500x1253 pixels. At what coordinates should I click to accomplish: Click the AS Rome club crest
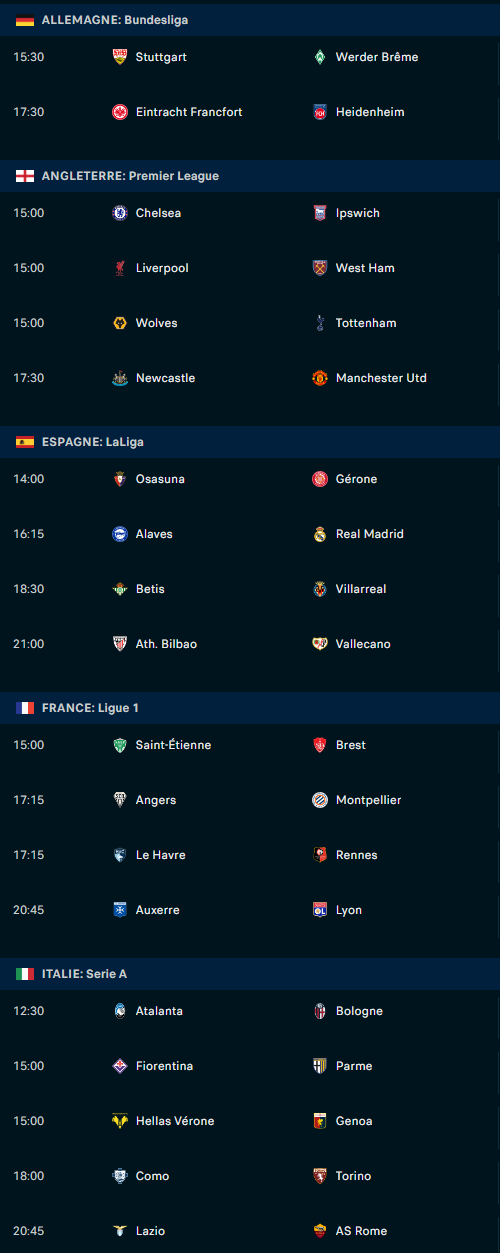320,1231
